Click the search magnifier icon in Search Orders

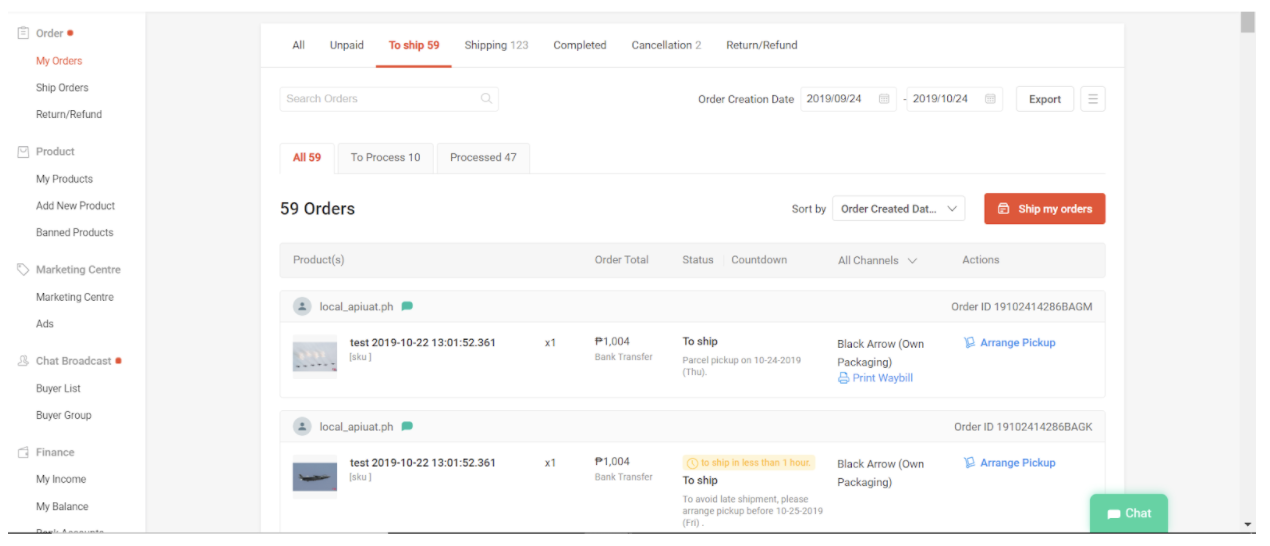[x=486, y=98]
